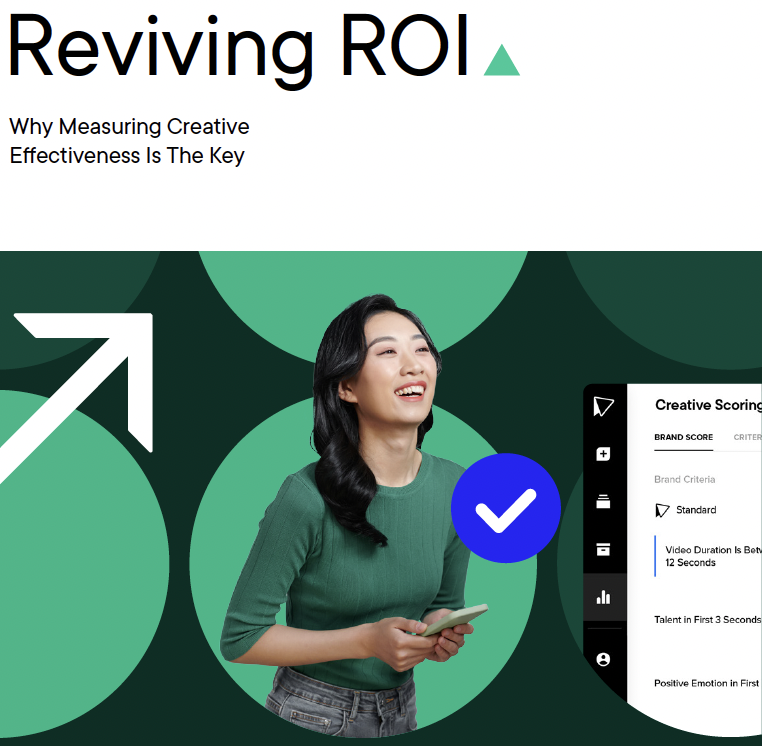Select the Video Duration criterion row
This screenshot has height=746, width=762.
click(708, 556)
